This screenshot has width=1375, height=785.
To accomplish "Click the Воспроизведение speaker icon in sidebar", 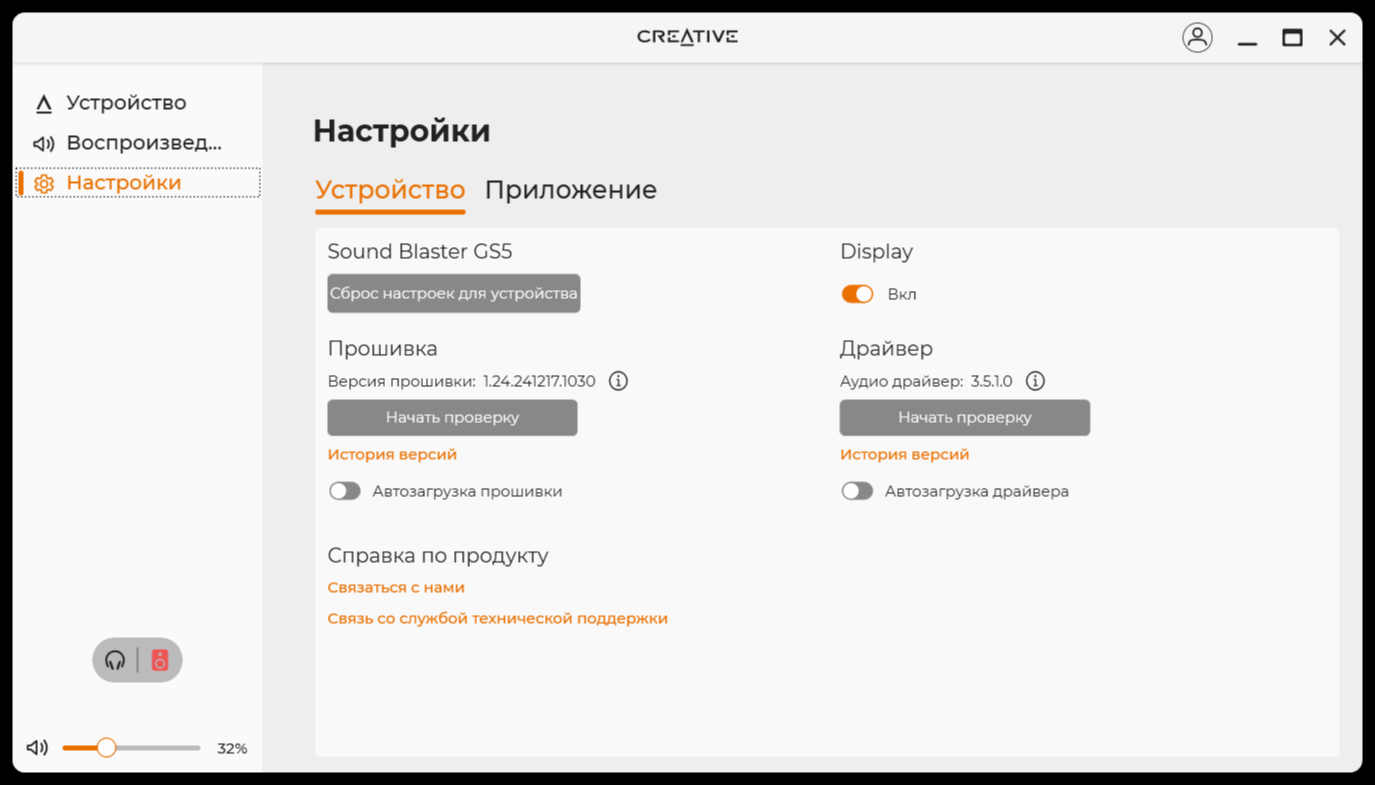I will pos(43,144).
